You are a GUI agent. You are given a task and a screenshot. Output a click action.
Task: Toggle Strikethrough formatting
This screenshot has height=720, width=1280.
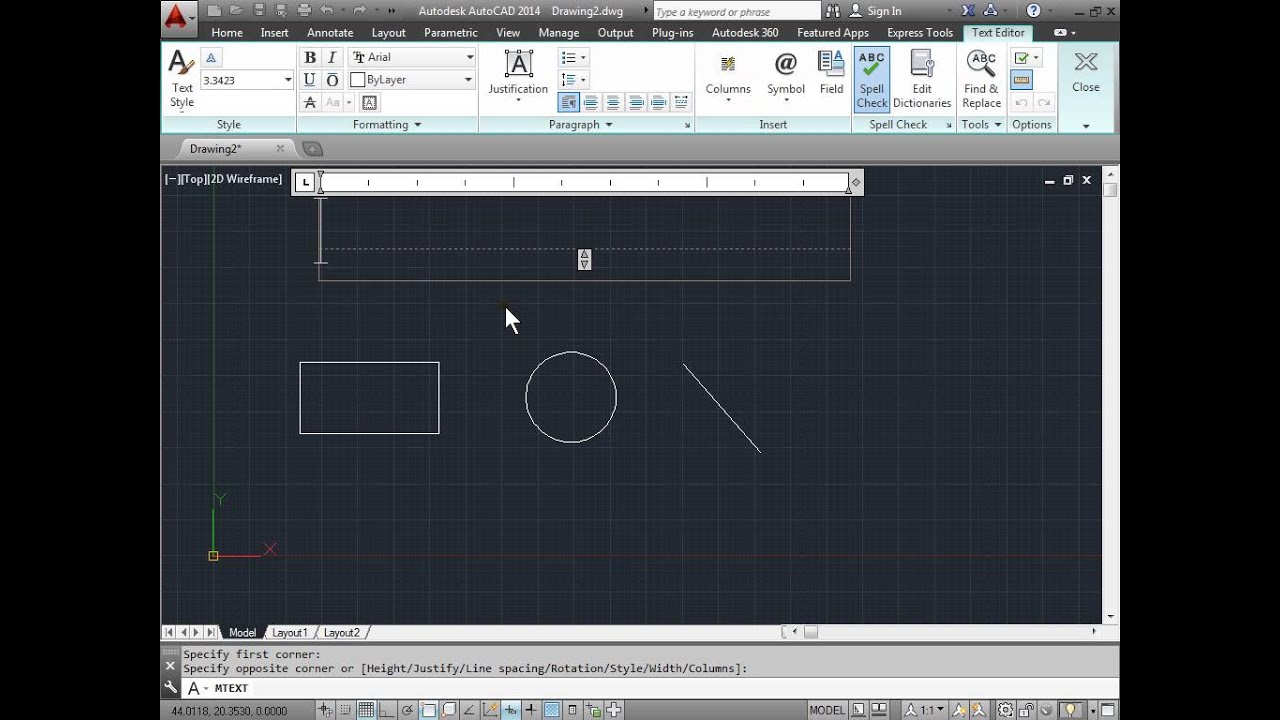point(310,102)
